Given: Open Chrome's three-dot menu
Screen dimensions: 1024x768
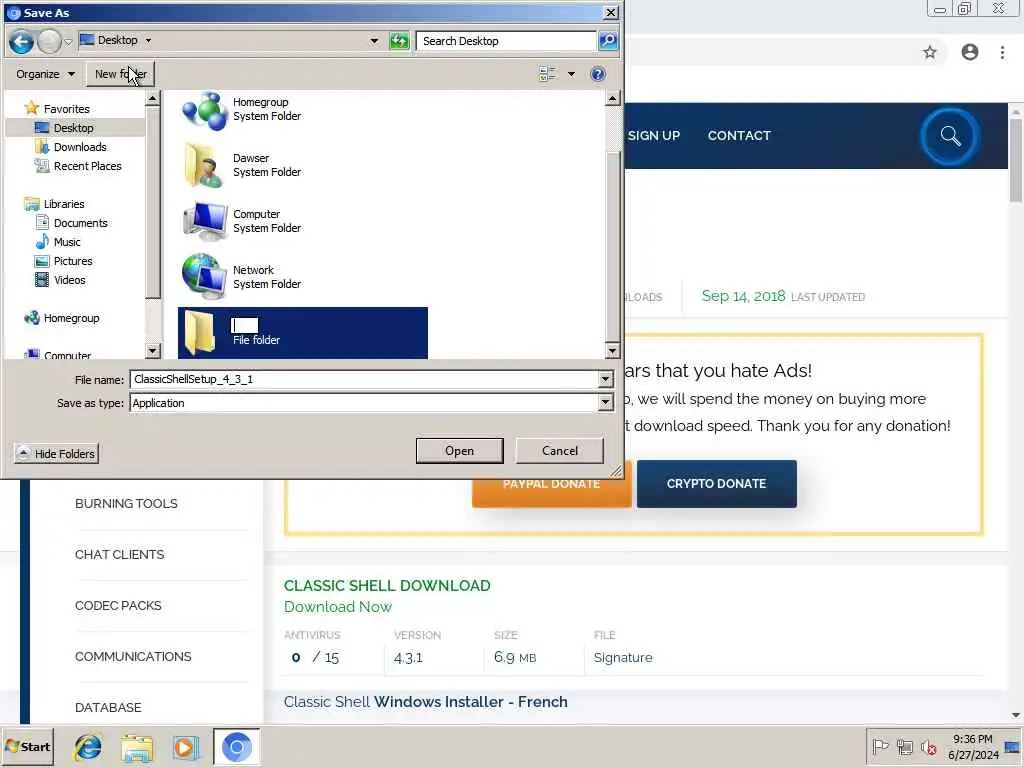Looking at the screenshot, I should (x=1002, y=52).
